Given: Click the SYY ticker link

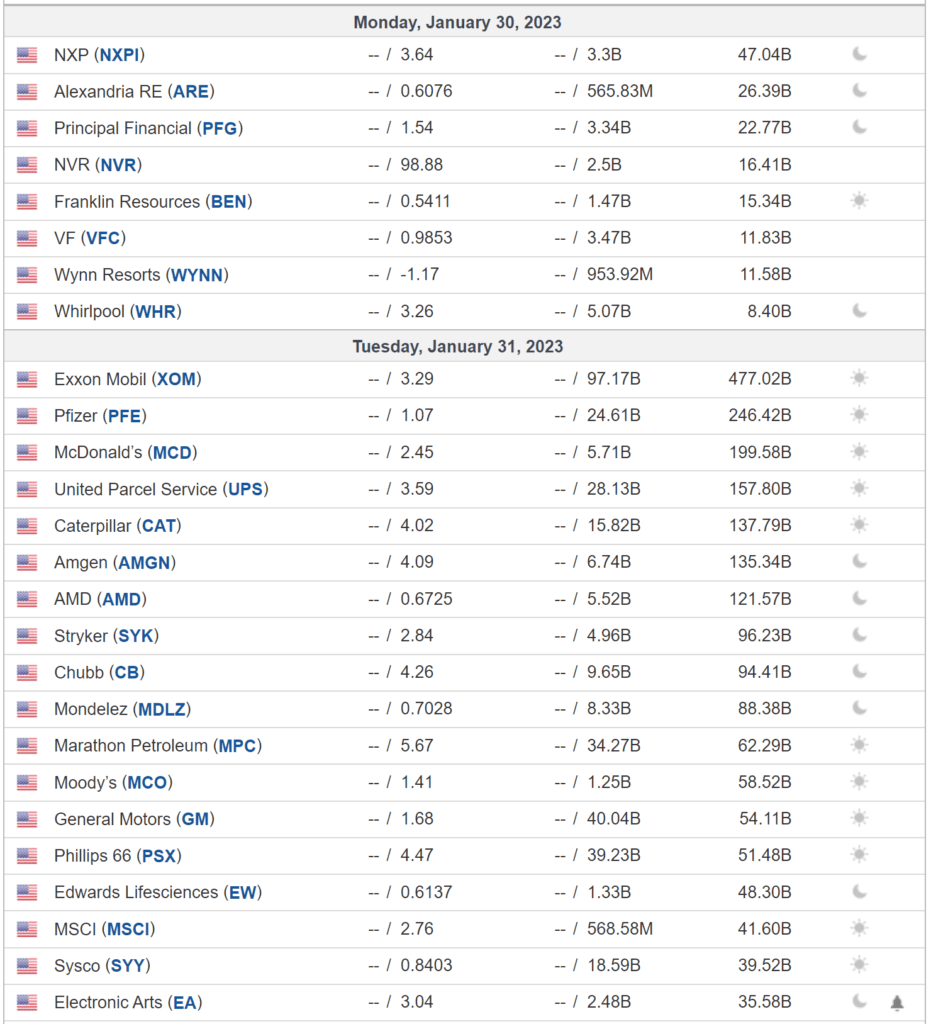Looking at the screenshot, I should (128, 965).
